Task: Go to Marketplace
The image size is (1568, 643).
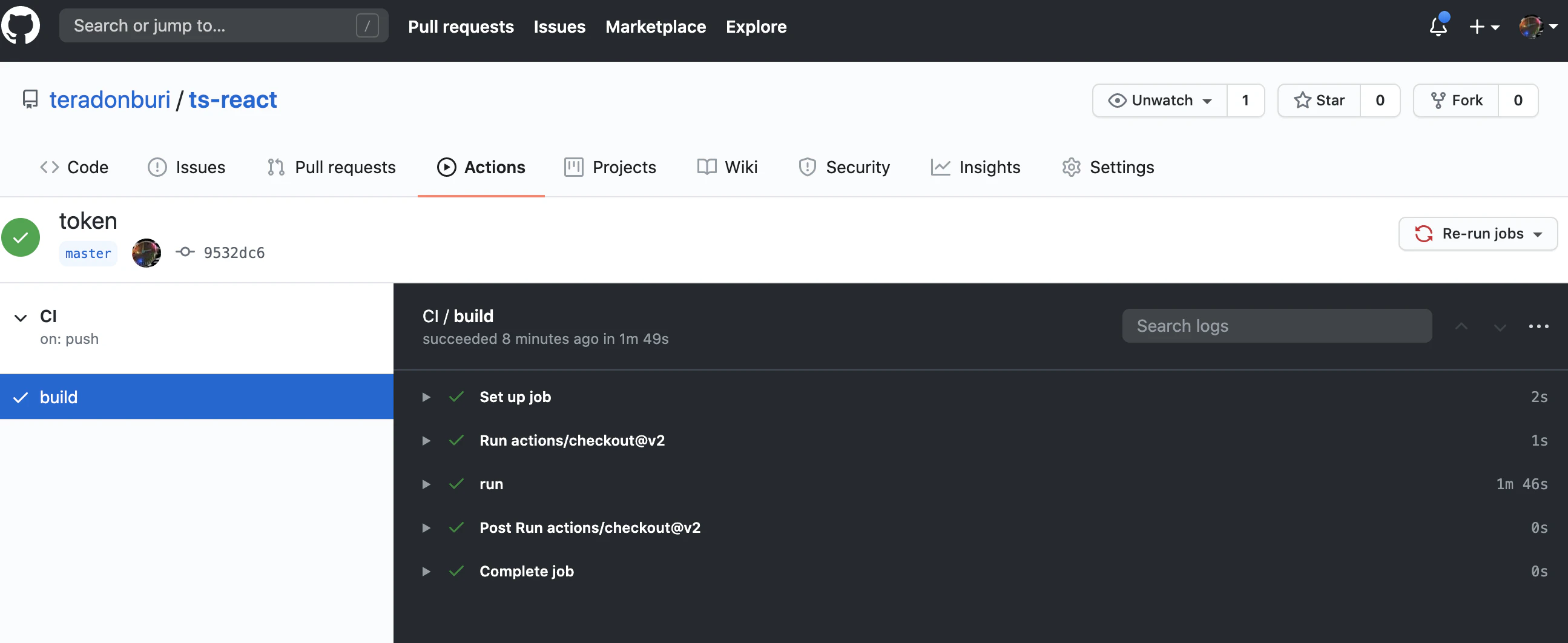Action: (656, 27)
